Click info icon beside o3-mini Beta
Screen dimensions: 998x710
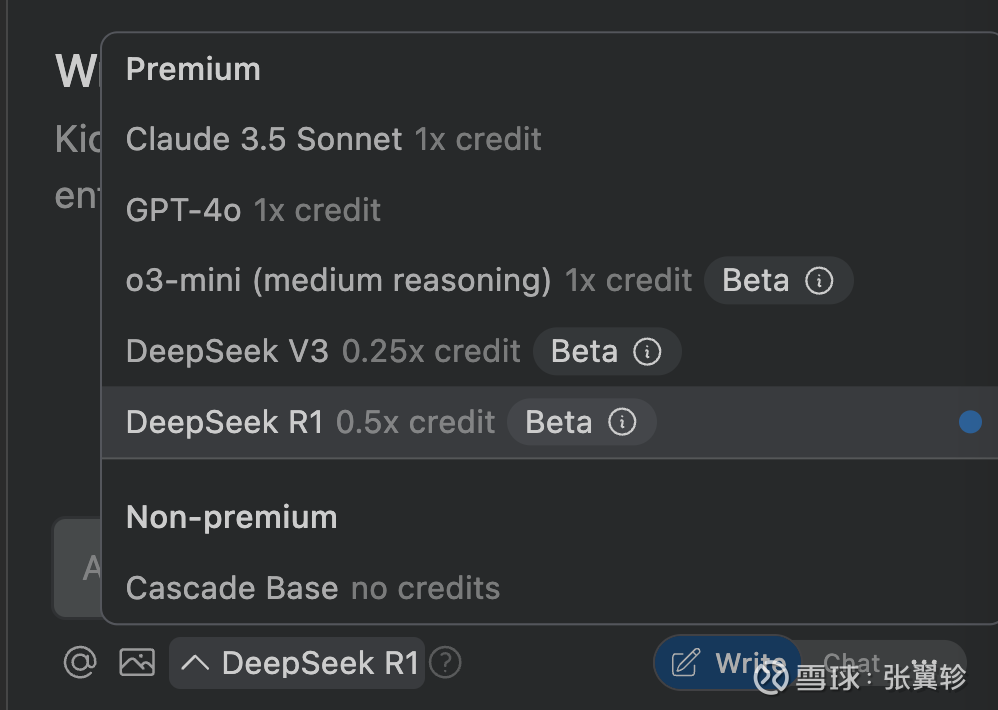[819, 281]
